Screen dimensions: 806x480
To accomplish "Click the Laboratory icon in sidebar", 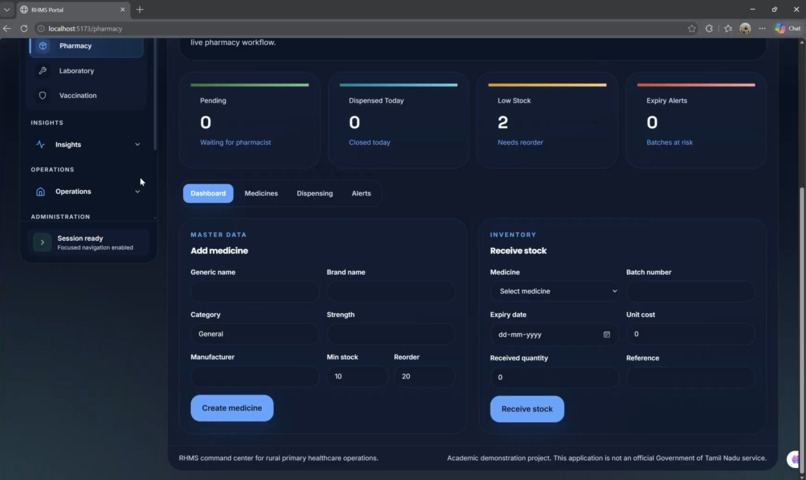I will tap(43, 70).
